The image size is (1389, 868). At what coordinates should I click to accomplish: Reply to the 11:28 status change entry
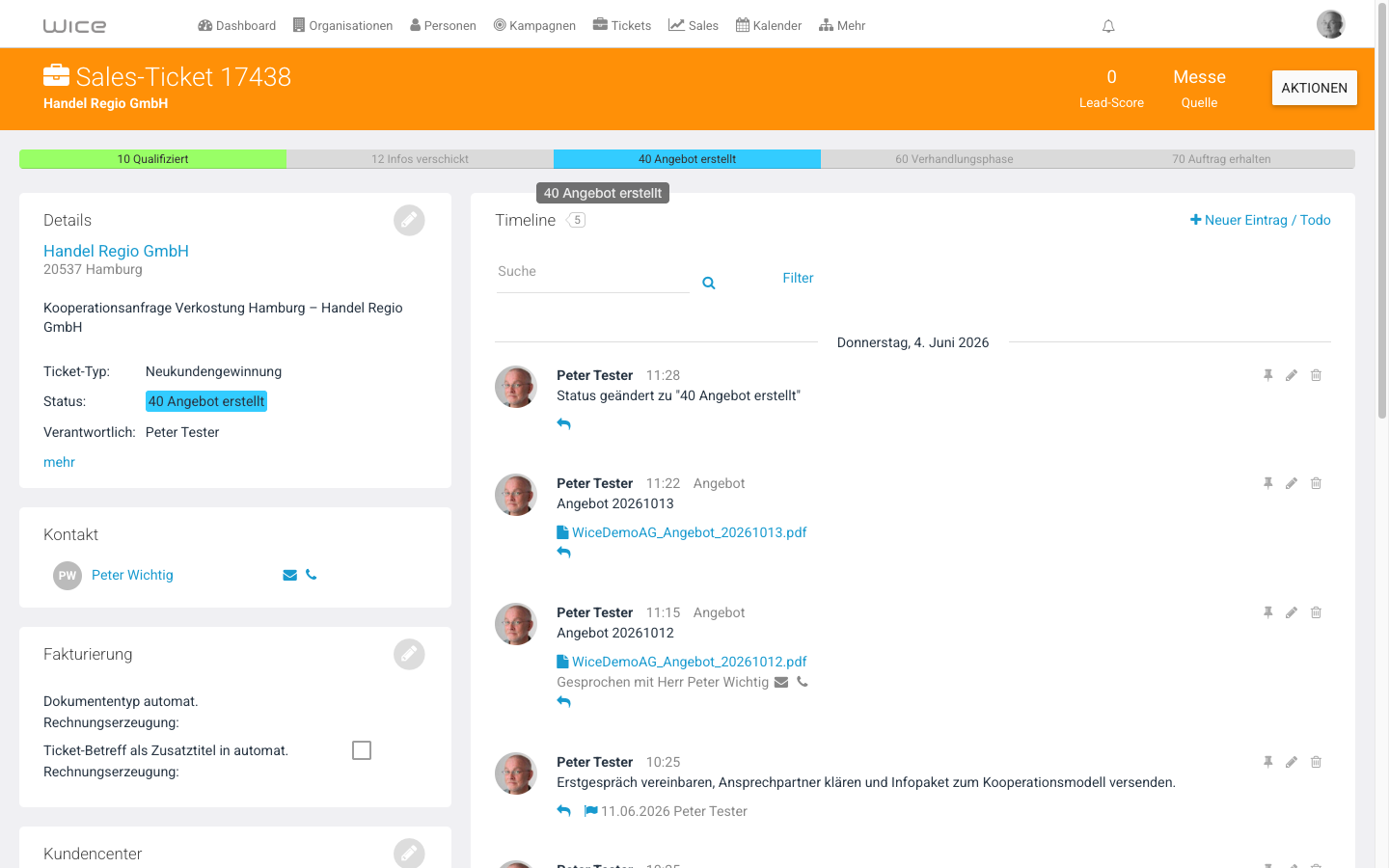click(x=564, y=423)
